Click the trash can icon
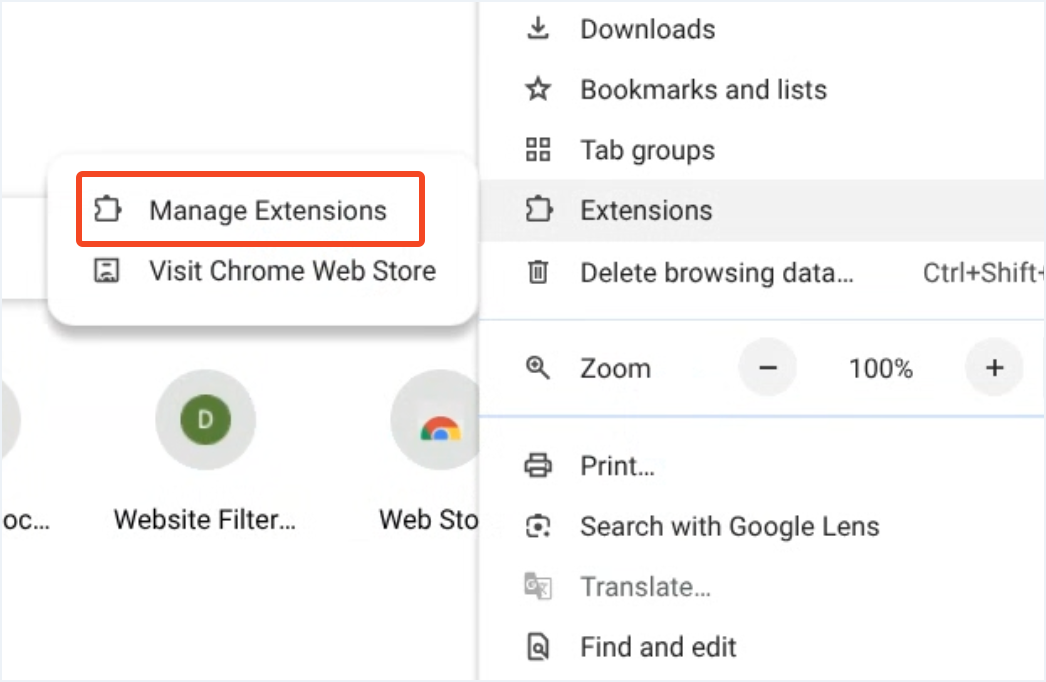Screen dimensions: 1046x682 point(538,272)
